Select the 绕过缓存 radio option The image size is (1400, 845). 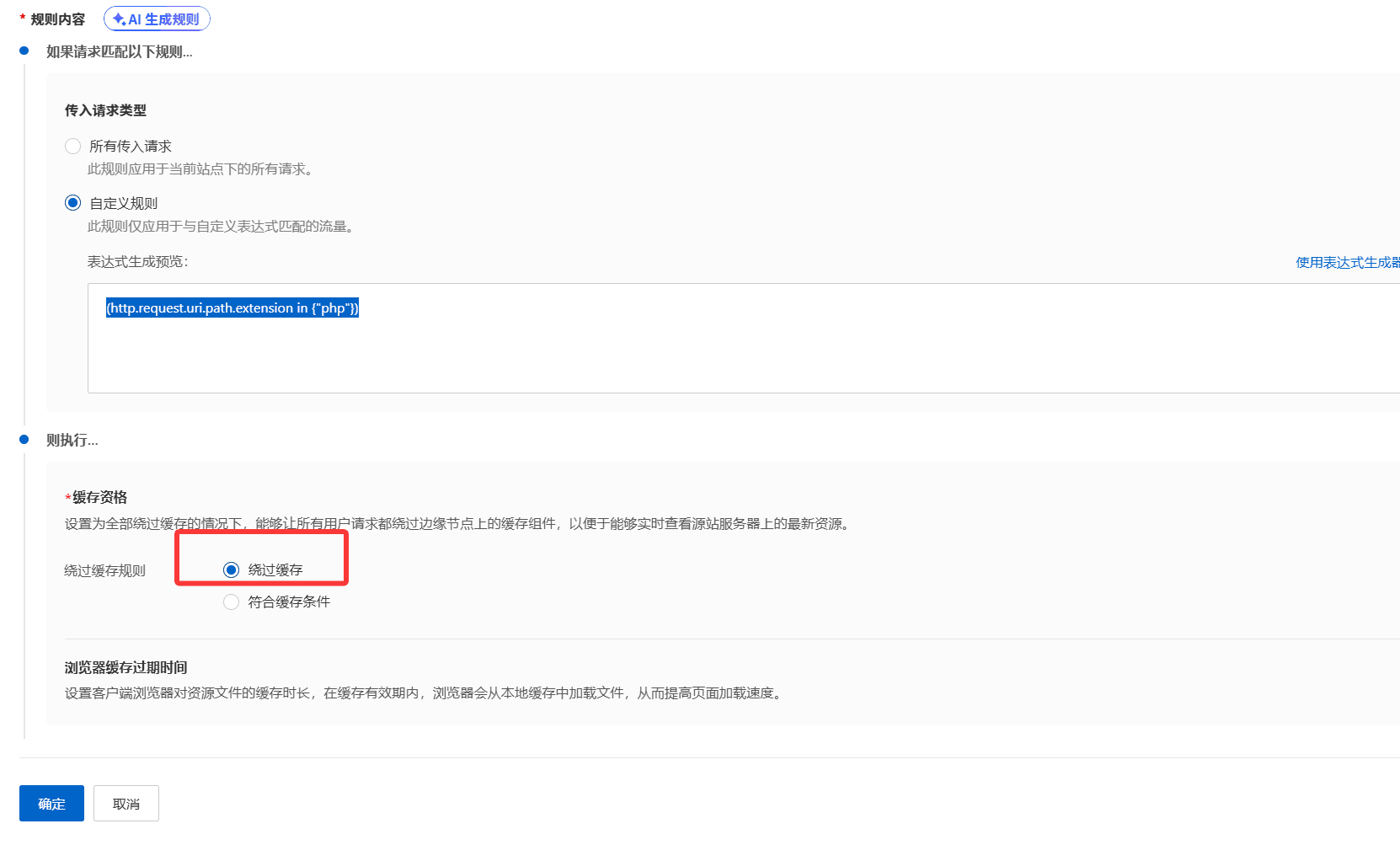pyautogui.click(x=232, y=570)
